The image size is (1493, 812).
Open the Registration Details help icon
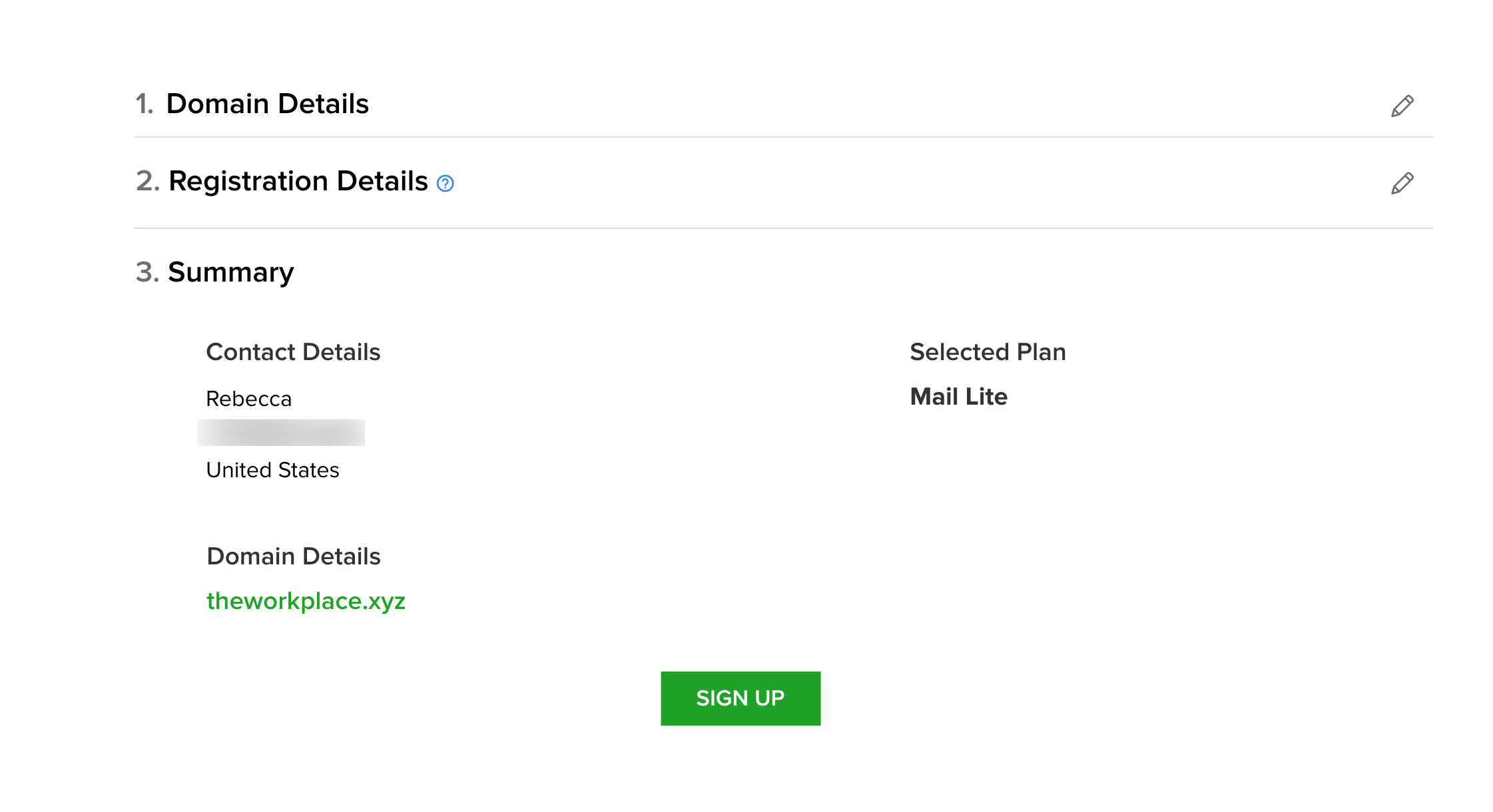445,183
